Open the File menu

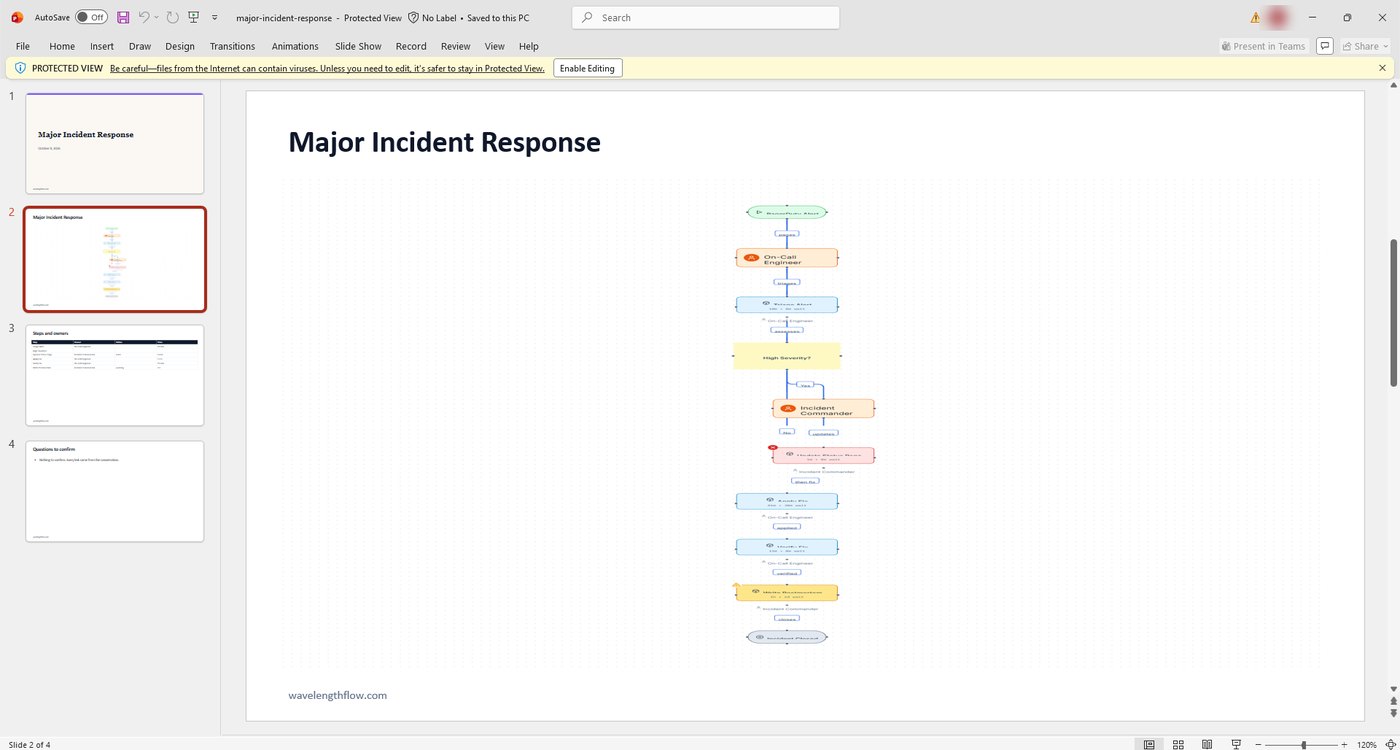tap(23, 46)
